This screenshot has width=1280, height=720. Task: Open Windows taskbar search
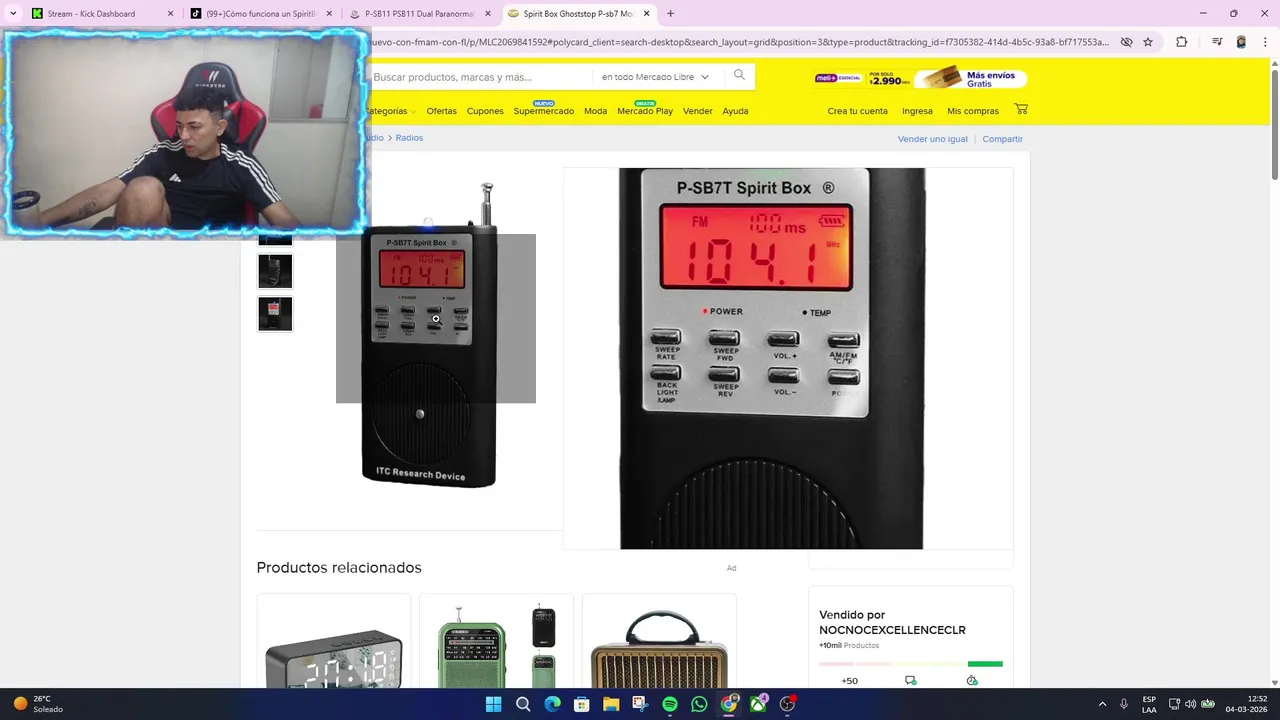[x=523, y=704]
